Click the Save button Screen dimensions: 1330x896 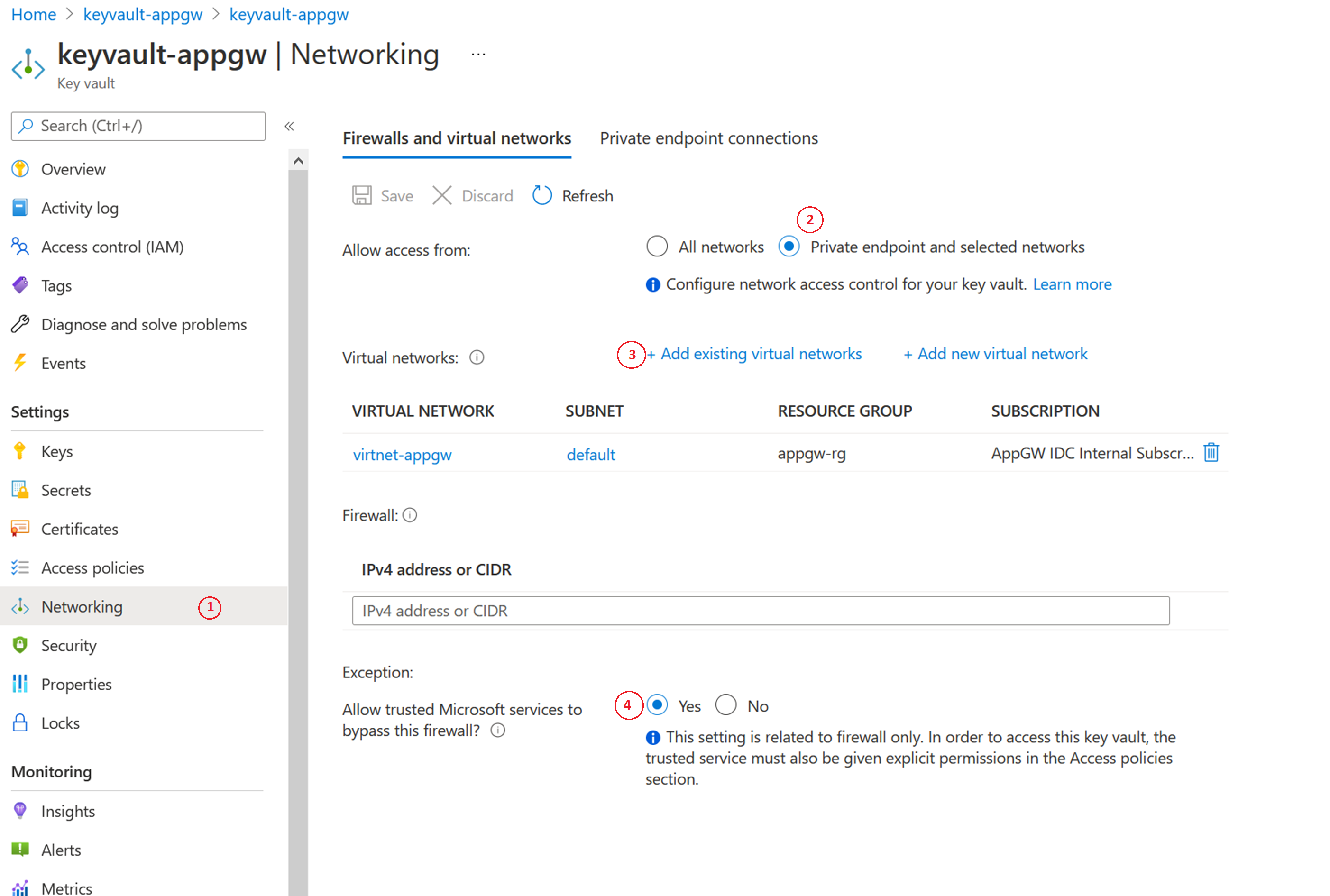coord(386,195)
